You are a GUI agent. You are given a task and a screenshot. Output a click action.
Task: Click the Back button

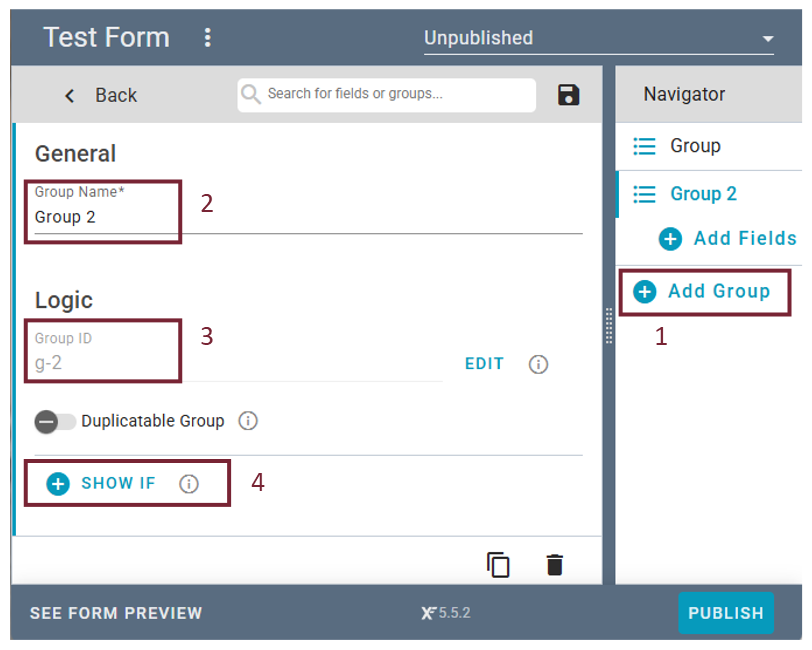click(100, 96)
